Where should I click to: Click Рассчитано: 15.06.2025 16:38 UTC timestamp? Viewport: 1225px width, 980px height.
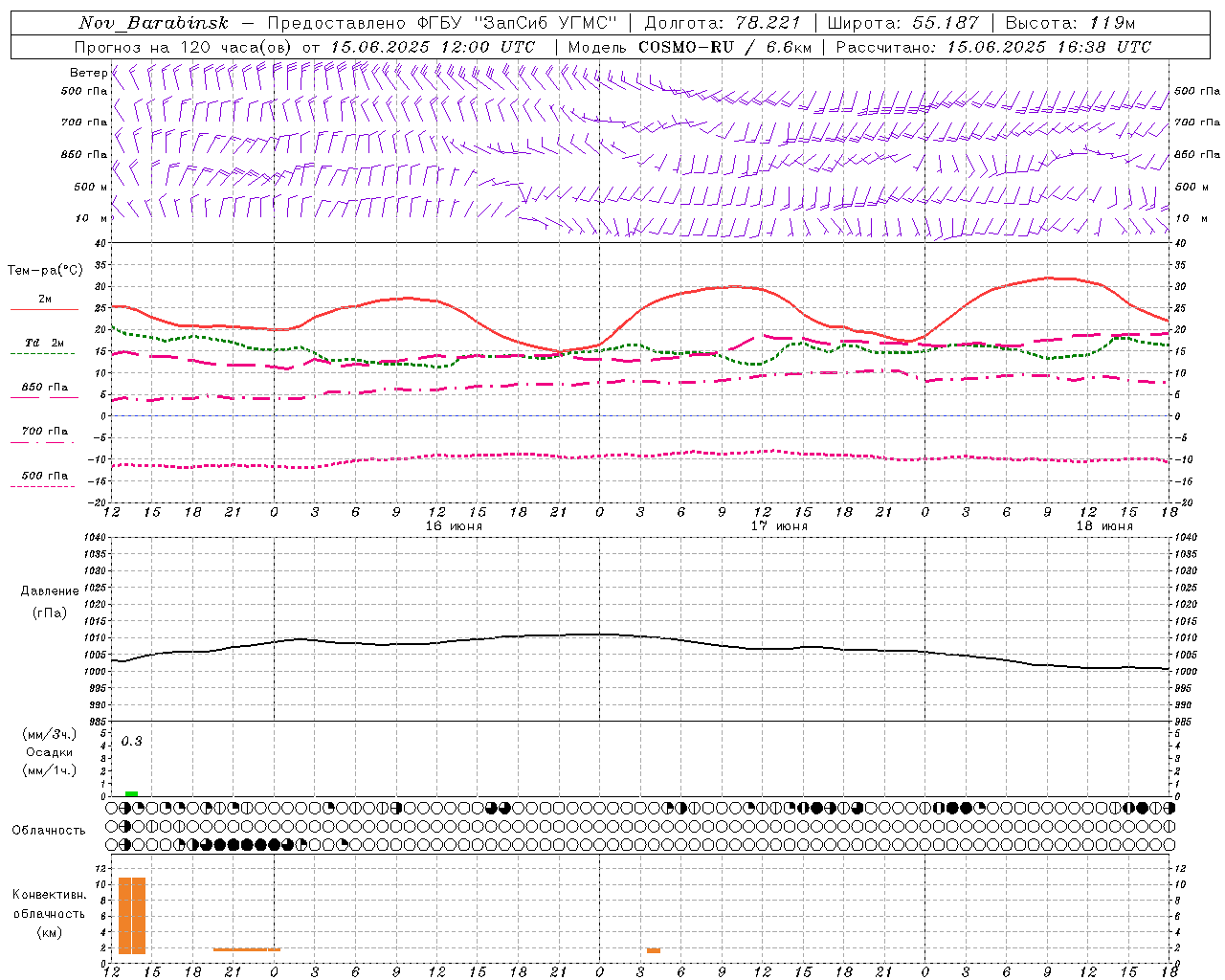(x=993, y=47)
